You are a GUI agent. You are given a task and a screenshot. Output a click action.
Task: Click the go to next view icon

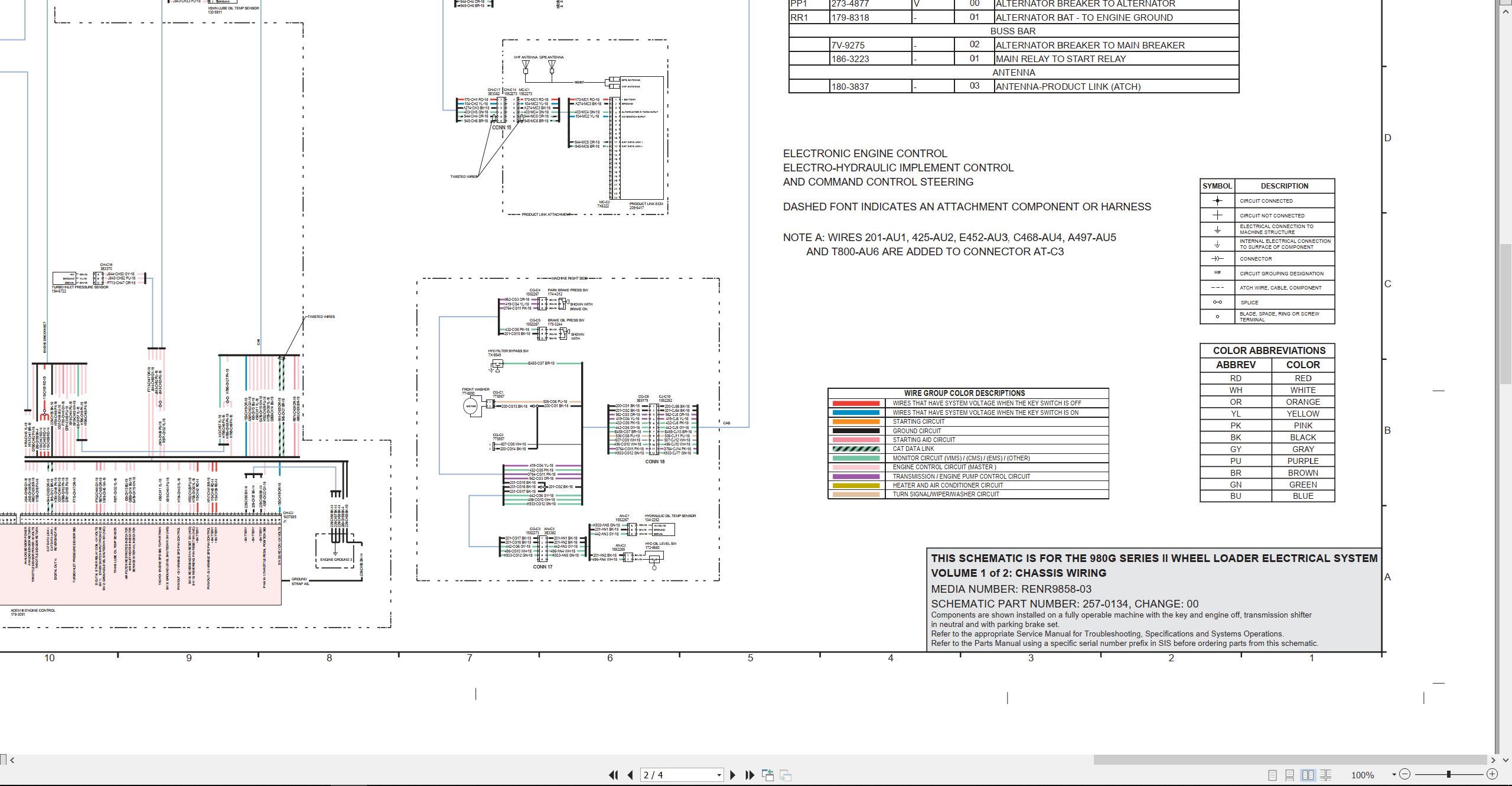coord(786,775)
